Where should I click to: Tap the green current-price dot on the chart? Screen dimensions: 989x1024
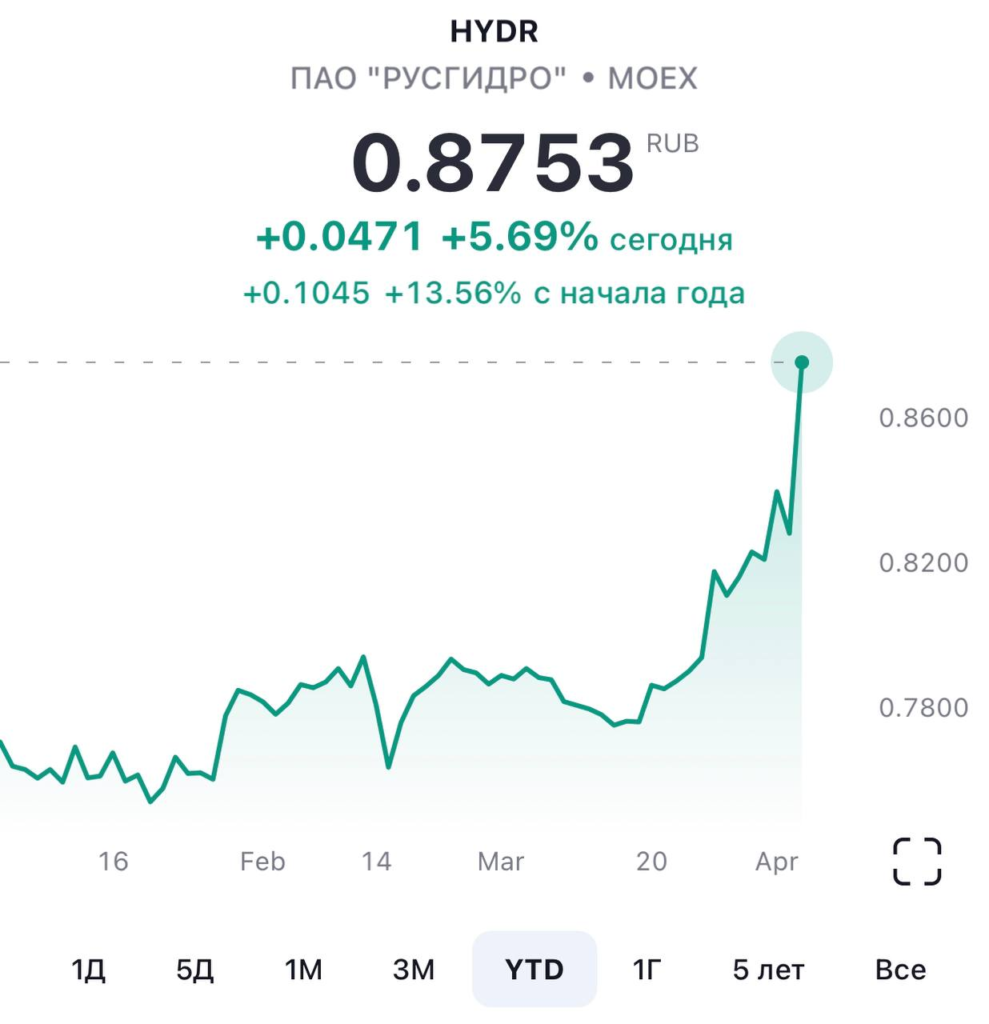pos(801,362)
